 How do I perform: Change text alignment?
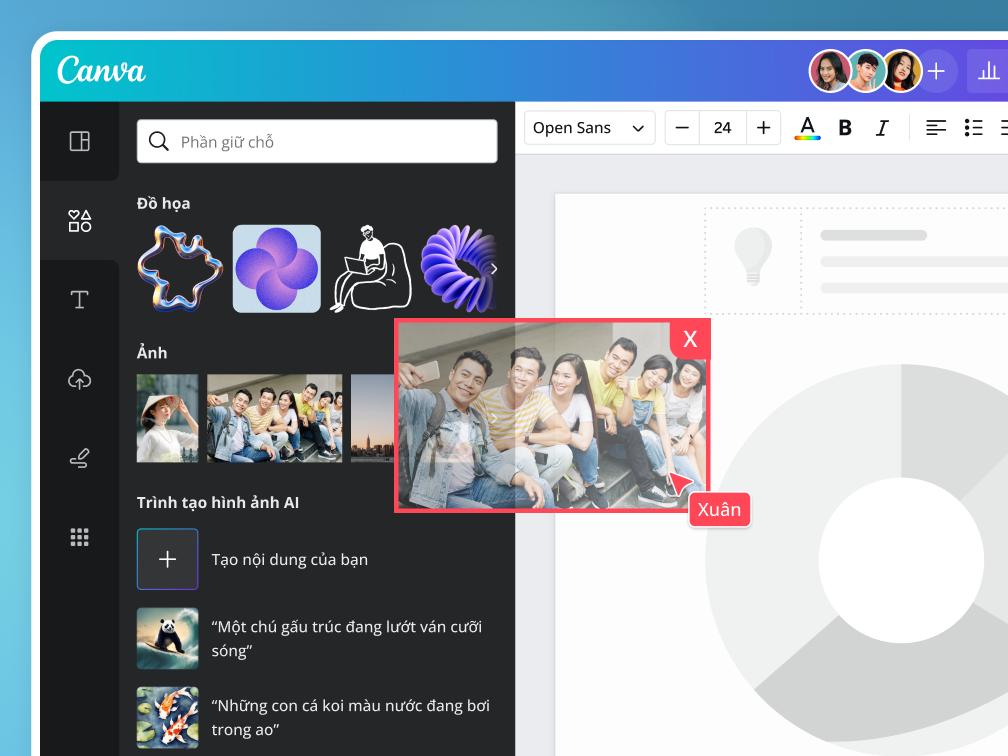pos(936,128)
